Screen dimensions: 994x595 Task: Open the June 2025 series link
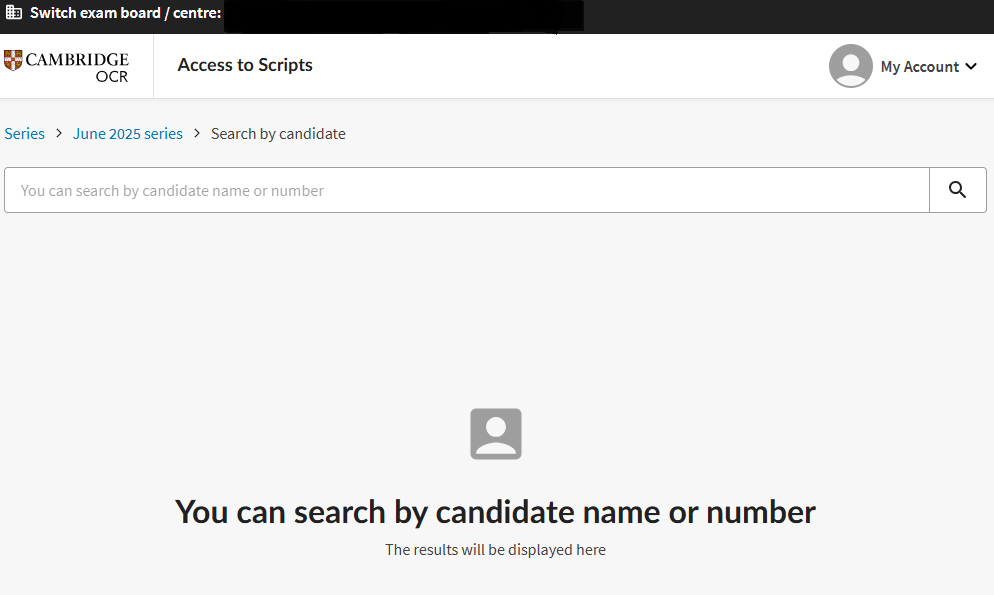click(x=128, y=133)
